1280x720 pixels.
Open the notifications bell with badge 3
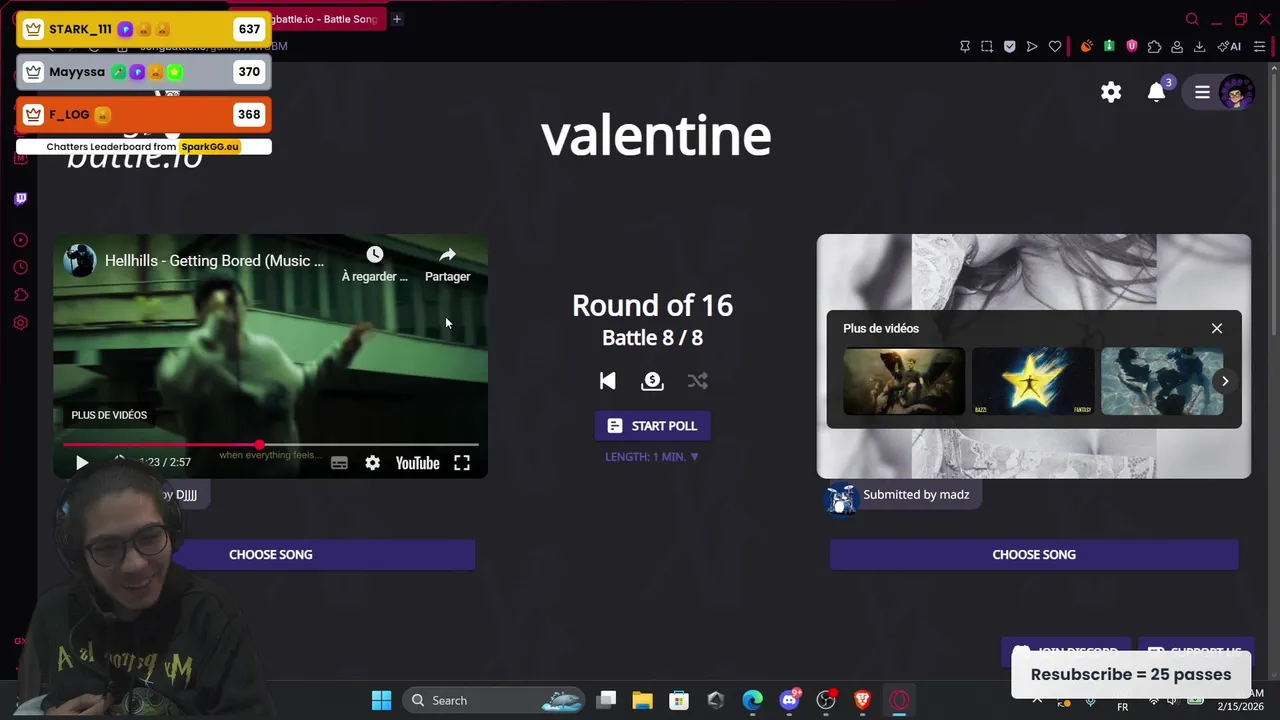[x=1157, y=92]
